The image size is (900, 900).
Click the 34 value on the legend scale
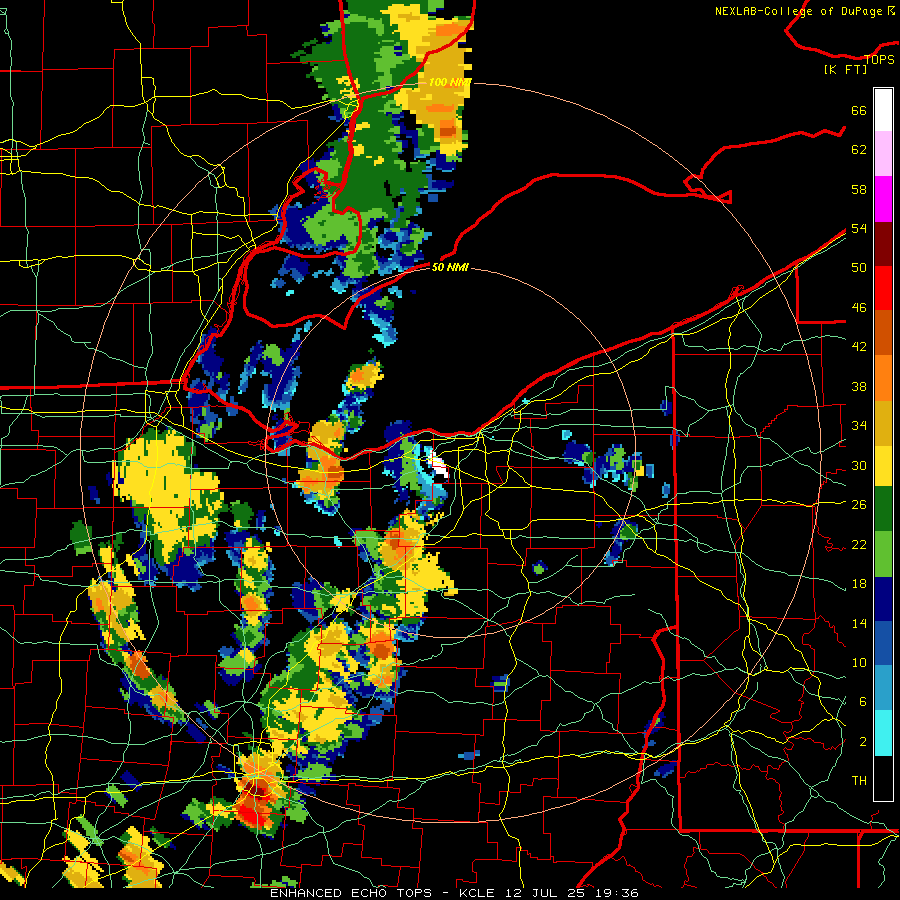859,426
